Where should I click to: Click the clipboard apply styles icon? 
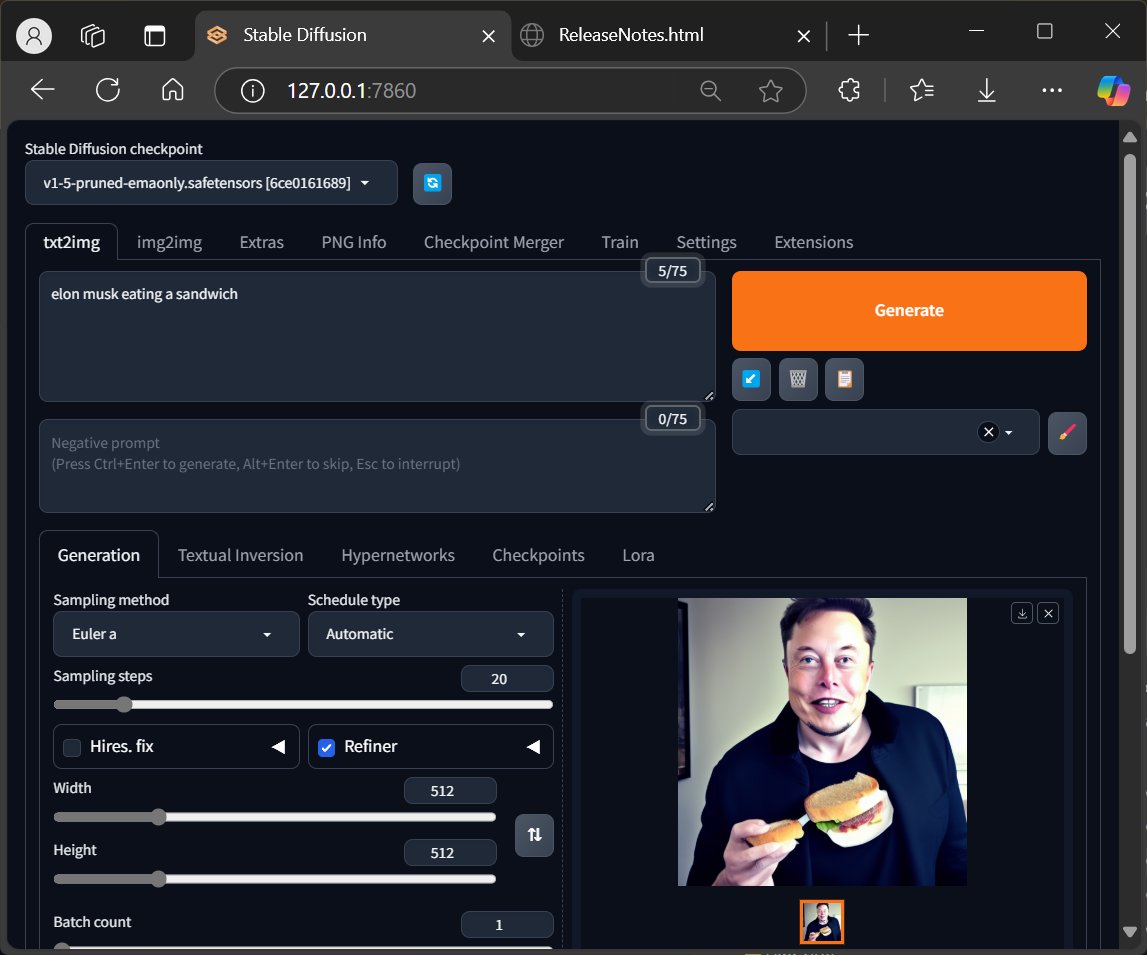click(844, 379)
